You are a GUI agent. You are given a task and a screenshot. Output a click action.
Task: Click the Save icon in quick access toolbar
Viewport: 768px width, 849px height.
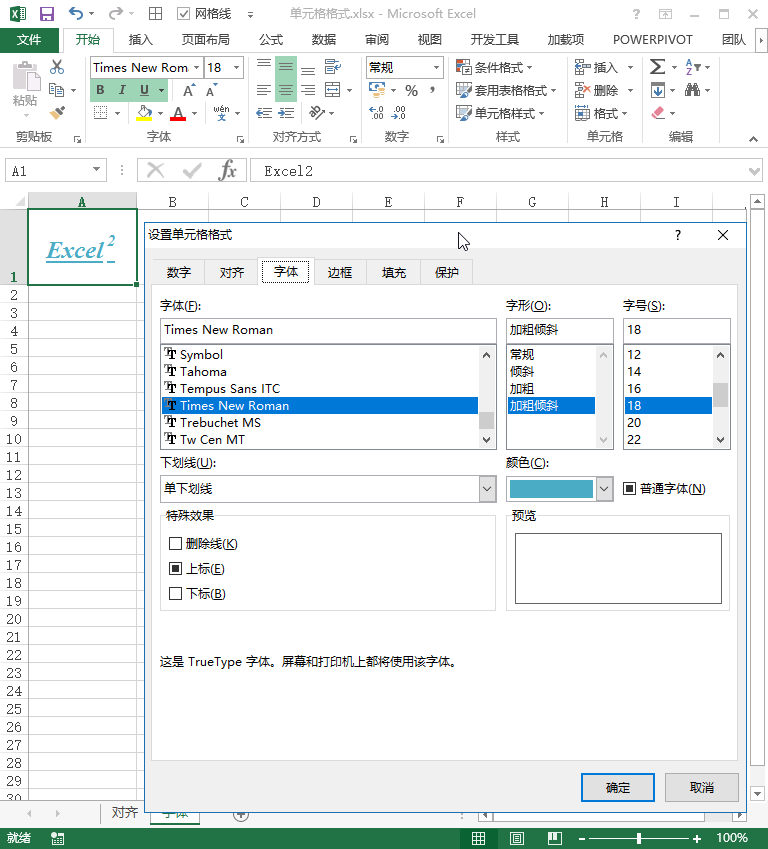(x=46, y=14)
